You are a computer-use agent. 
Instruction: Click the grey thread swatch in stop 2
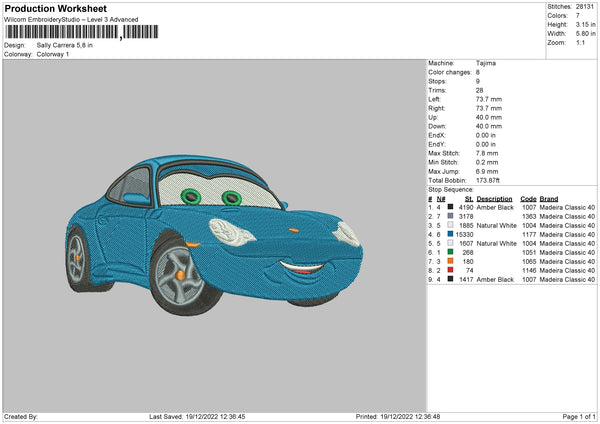tap(451, 216)
